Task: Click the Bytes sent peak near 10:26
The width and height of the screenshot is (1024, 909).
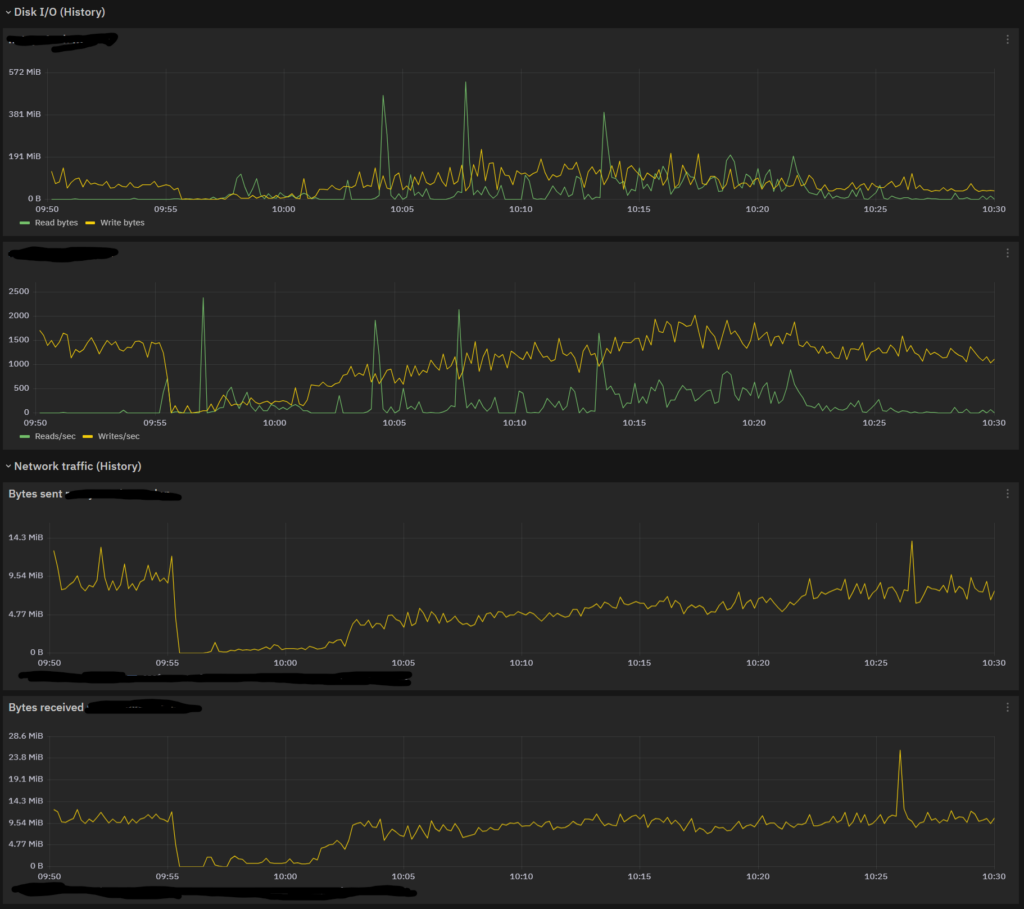Action: pos(912,543)
